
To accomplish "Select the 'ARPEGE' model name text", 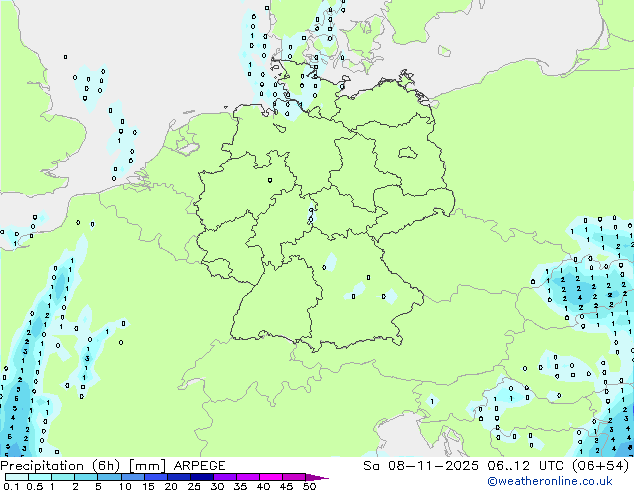I will click(x=199, y=466).
